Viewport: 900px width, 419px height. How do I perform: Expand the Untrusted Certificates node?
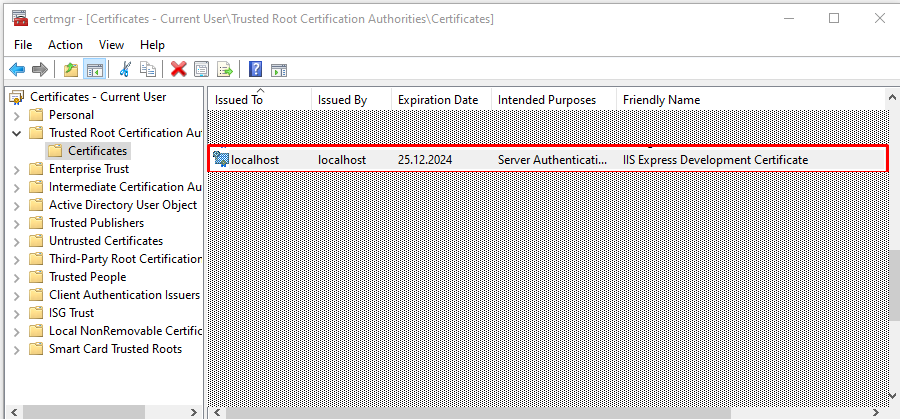17,241
